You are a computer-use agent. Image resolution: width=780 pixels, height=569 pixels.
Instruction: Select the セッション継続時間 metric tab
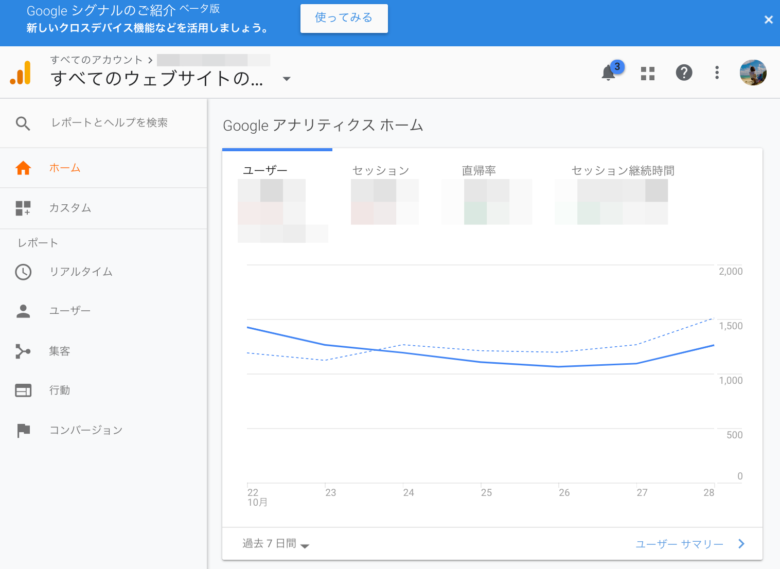(x=623, y=171)
